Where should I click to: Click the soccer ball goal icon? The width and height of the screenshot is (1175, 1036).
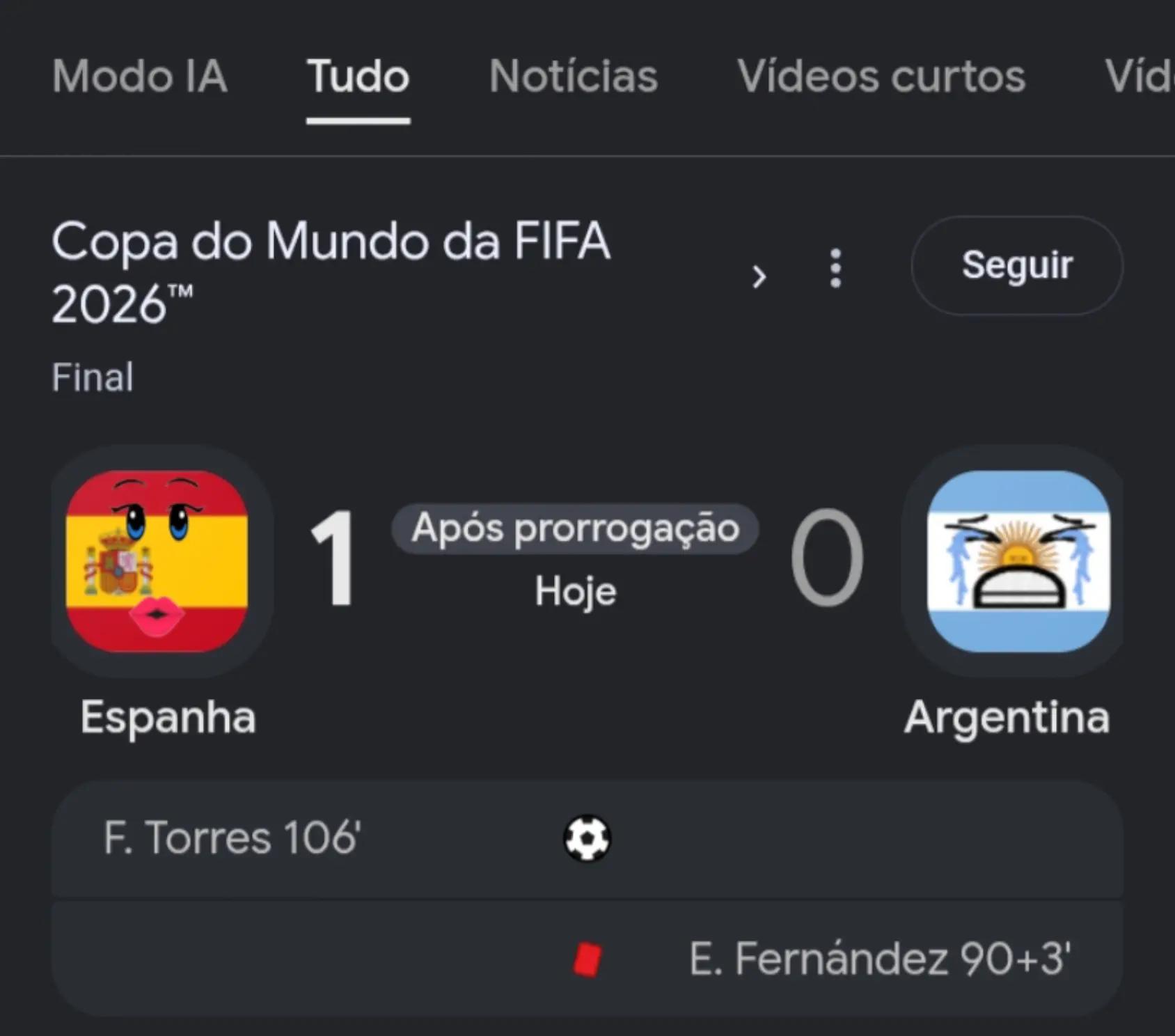pos(587,838)
